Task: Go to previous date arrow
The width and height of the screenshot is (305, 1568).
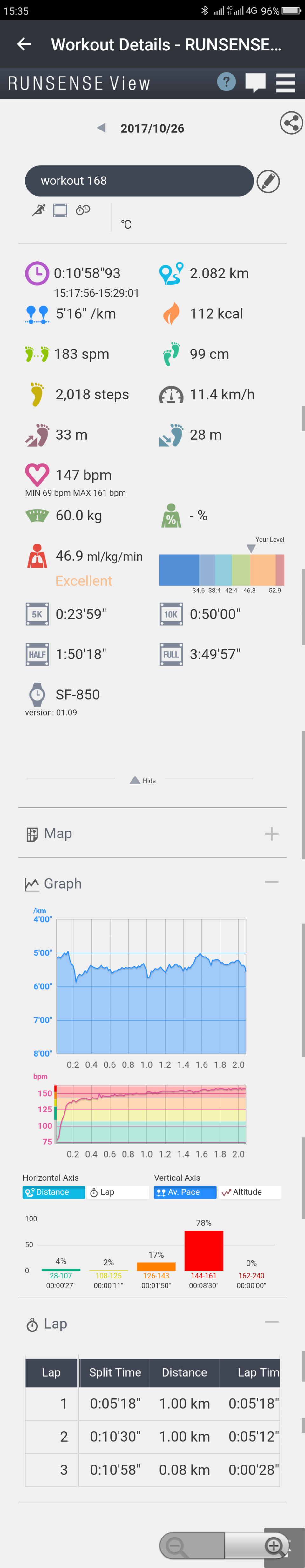Action: point(101,128)
